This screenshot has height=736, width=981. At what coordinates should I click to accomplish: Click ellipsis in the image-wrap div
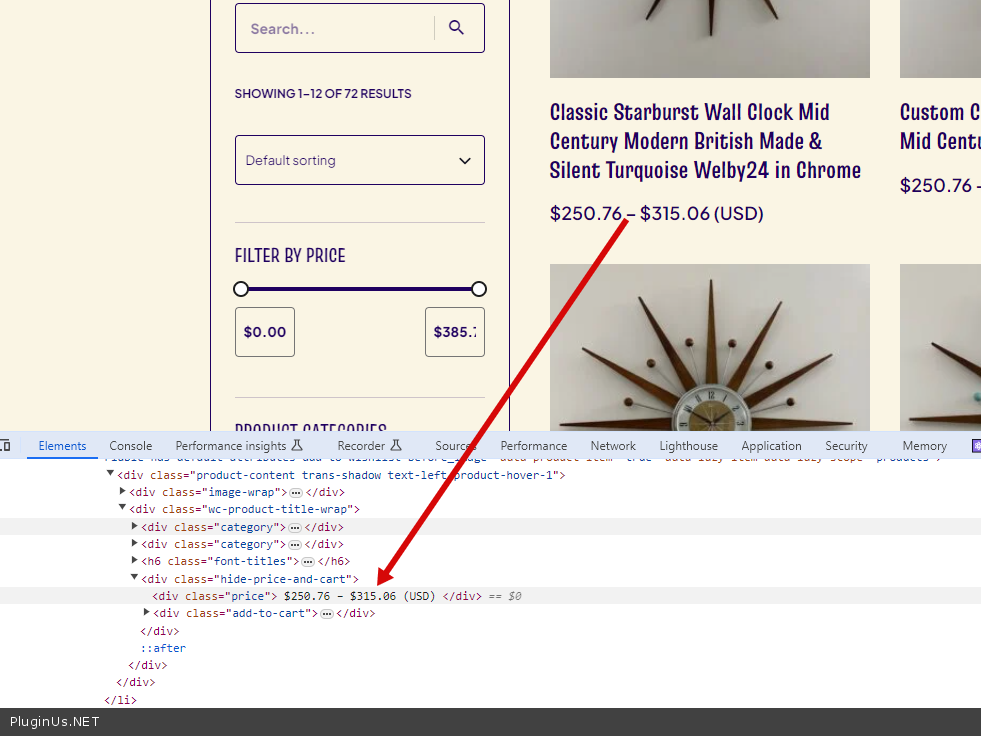coord(295,492)
